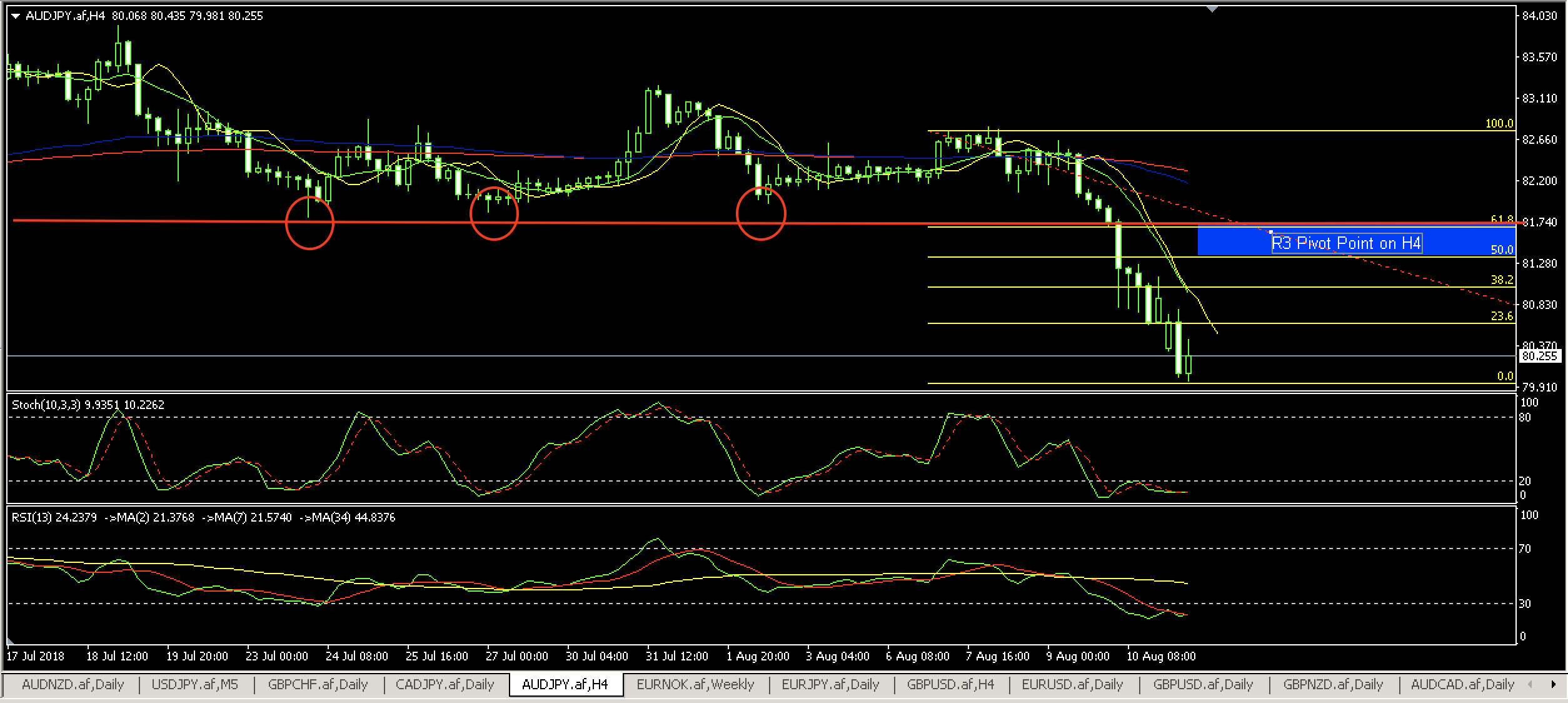Select the EURUSD.af,Daily tab
This screenshot has height=703, width=1568.
click(1072, 684)
